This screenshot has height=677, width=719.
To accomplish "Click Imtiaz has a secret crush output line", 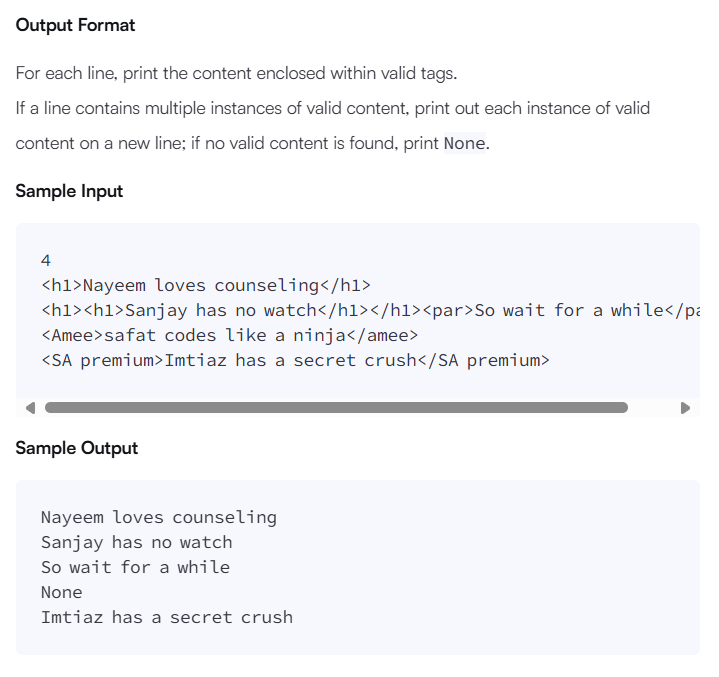I will point(167,617).
